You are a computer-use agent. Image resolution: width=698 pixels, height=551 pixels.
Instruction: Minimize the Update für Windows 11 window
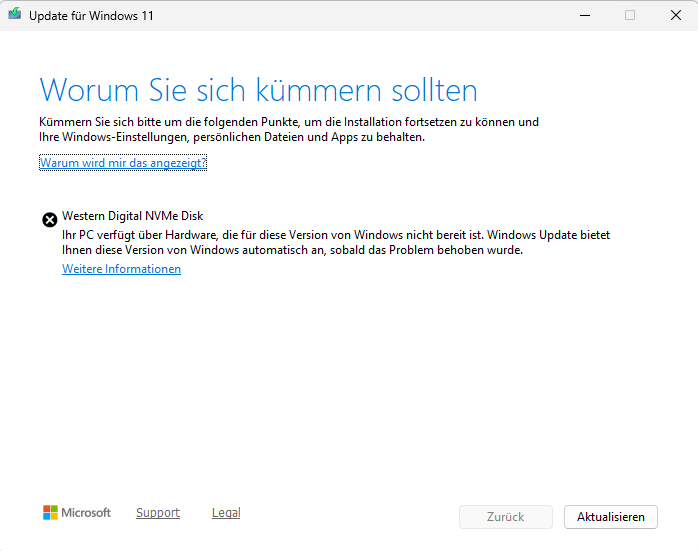pos(584,15)
